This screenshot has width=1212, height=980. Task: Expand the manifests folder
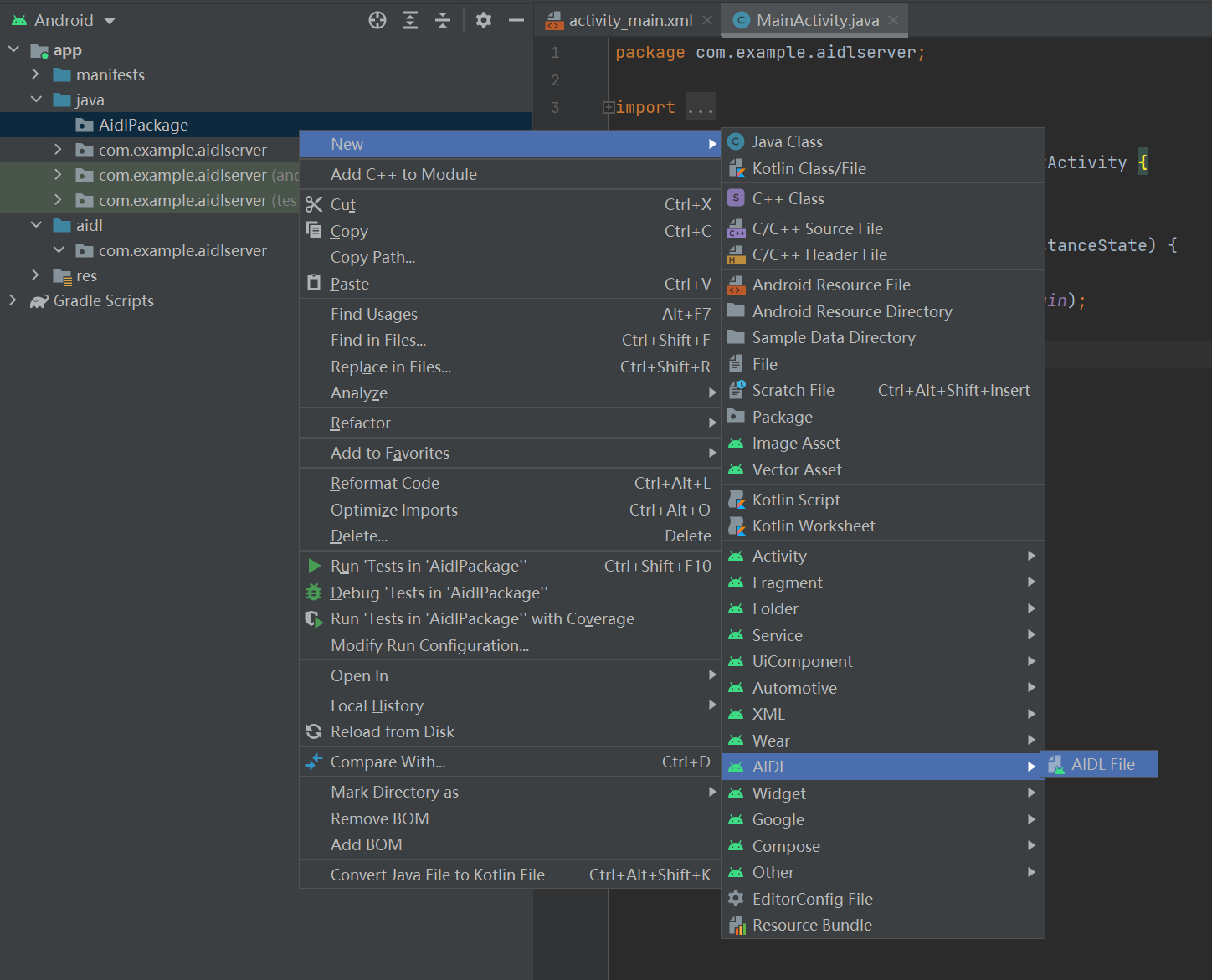click(35, 74)
